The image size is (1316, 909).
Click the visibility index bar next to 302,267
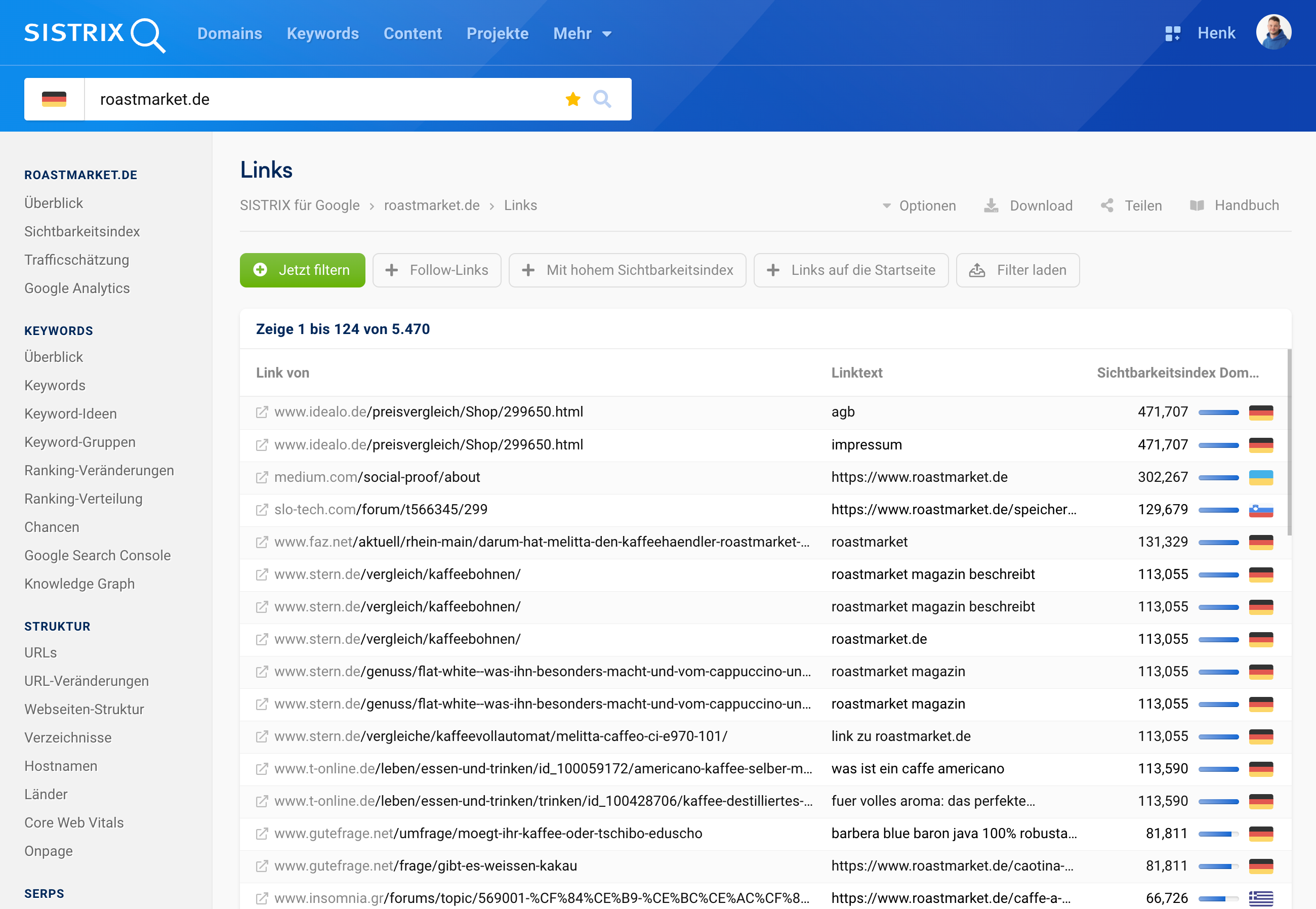(x=1219, y=477)
